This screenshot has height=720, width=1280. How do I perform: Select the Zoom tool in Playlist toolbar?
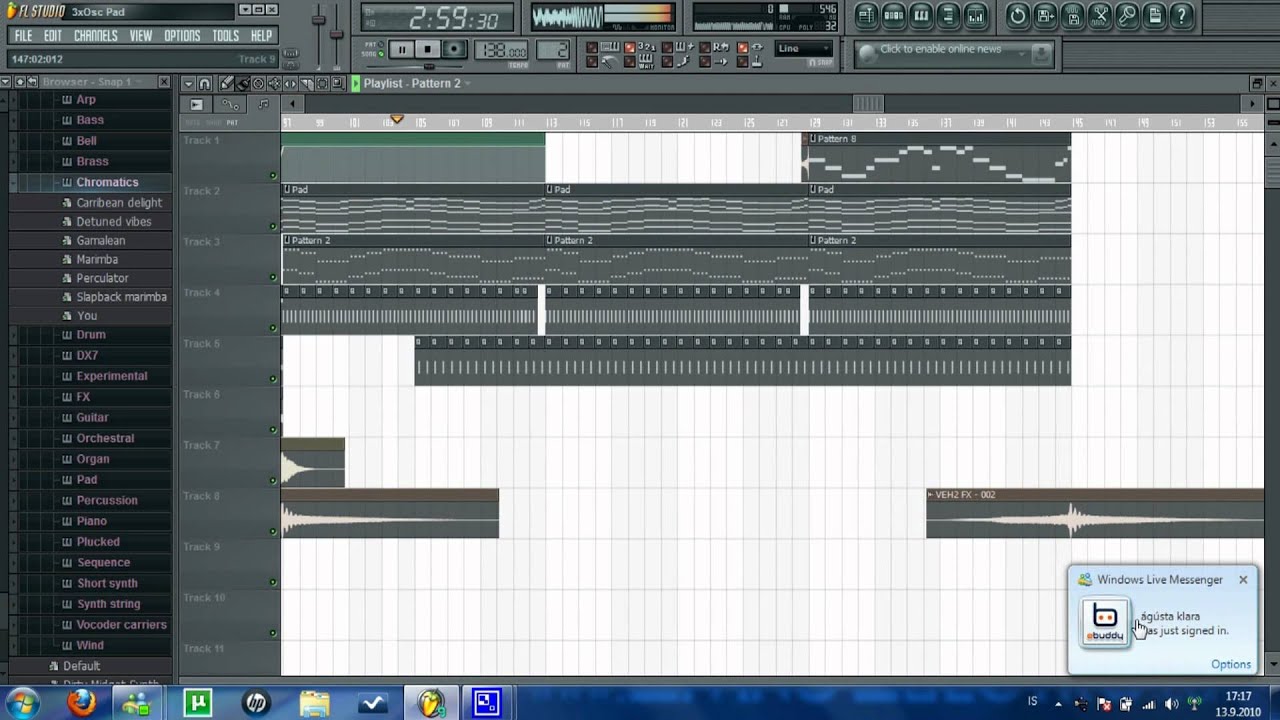338,84
